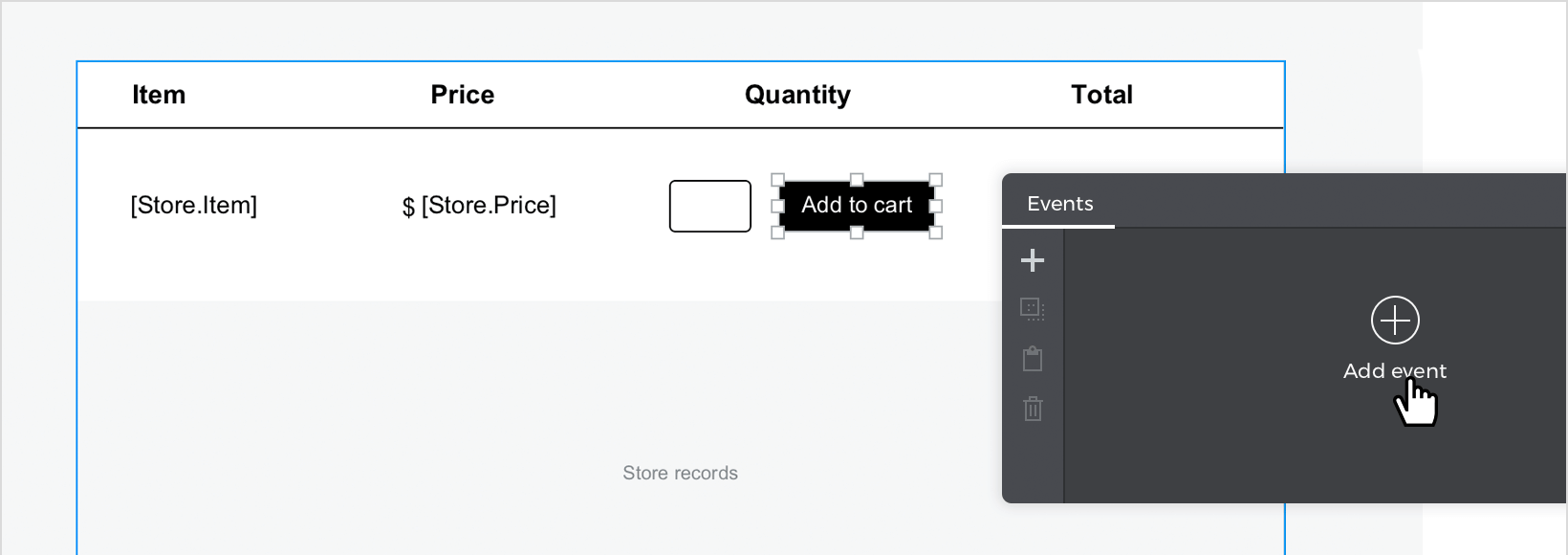Select the $ [Store.Price] text element
1568x555 pixels.
[x=479, y=206]
